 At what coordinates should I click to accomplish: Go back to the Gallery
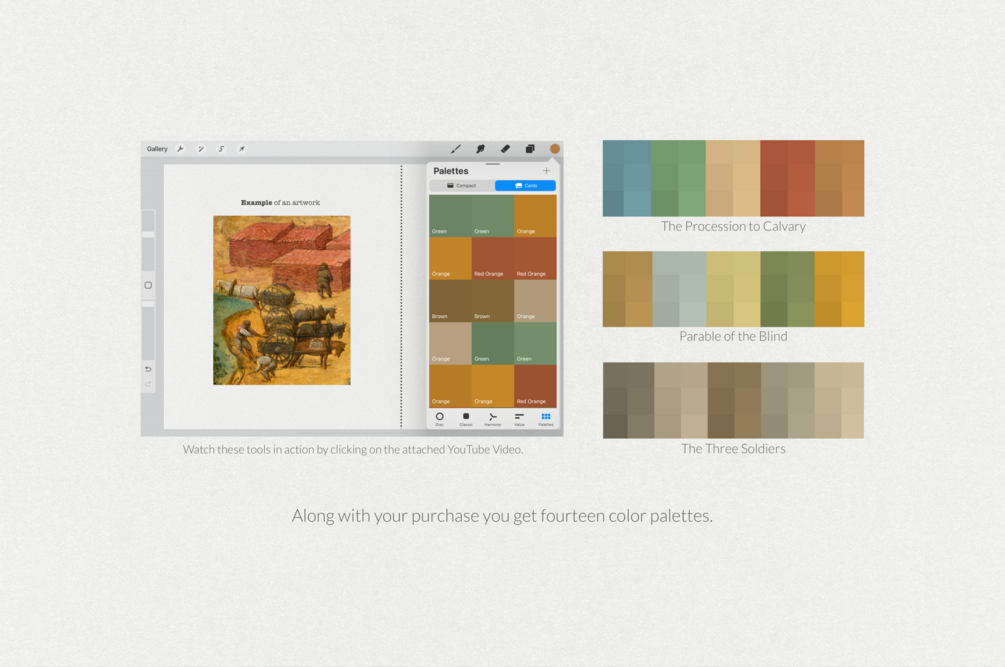coord(157,149)
